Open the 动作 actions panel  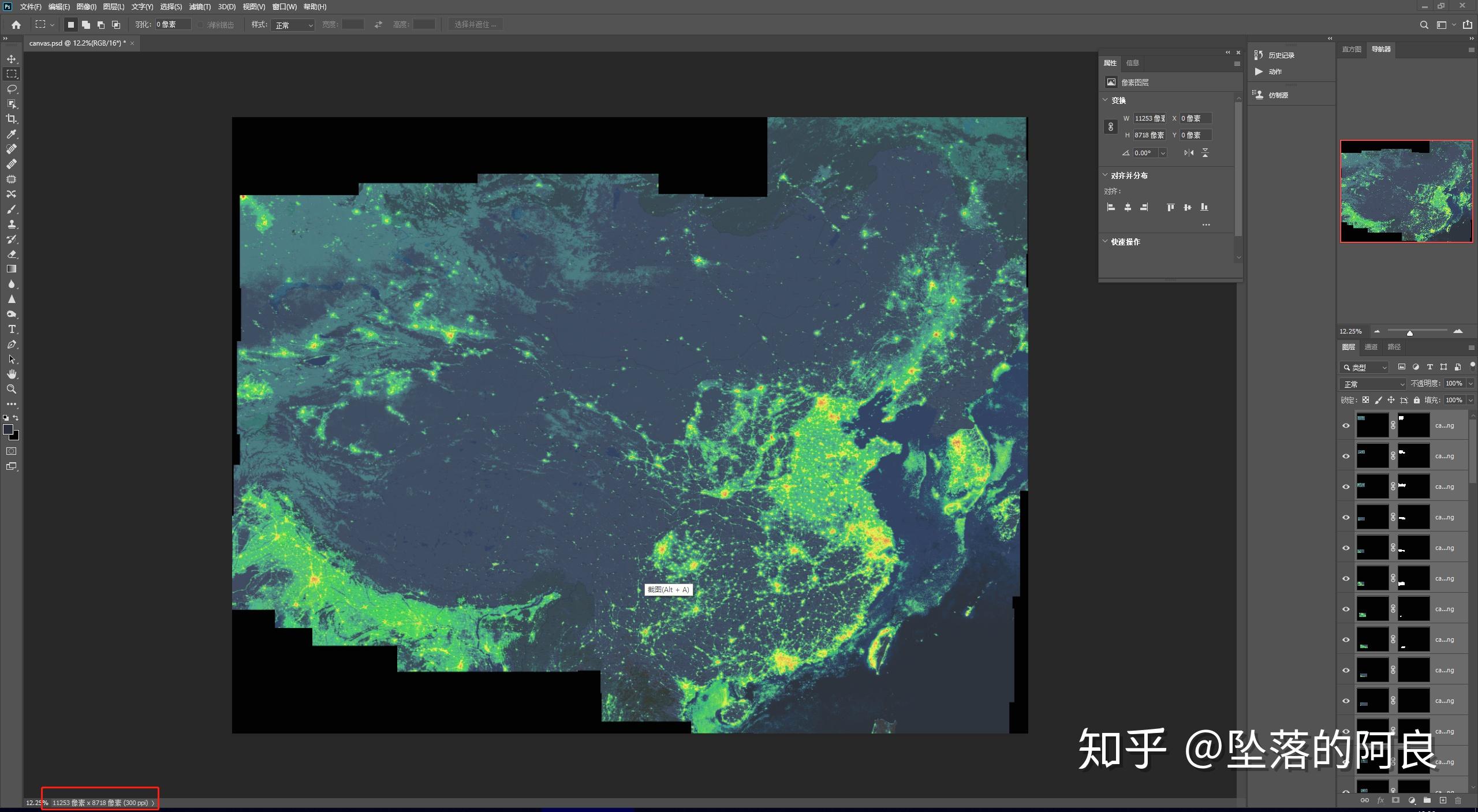[x=1275, y=72]
